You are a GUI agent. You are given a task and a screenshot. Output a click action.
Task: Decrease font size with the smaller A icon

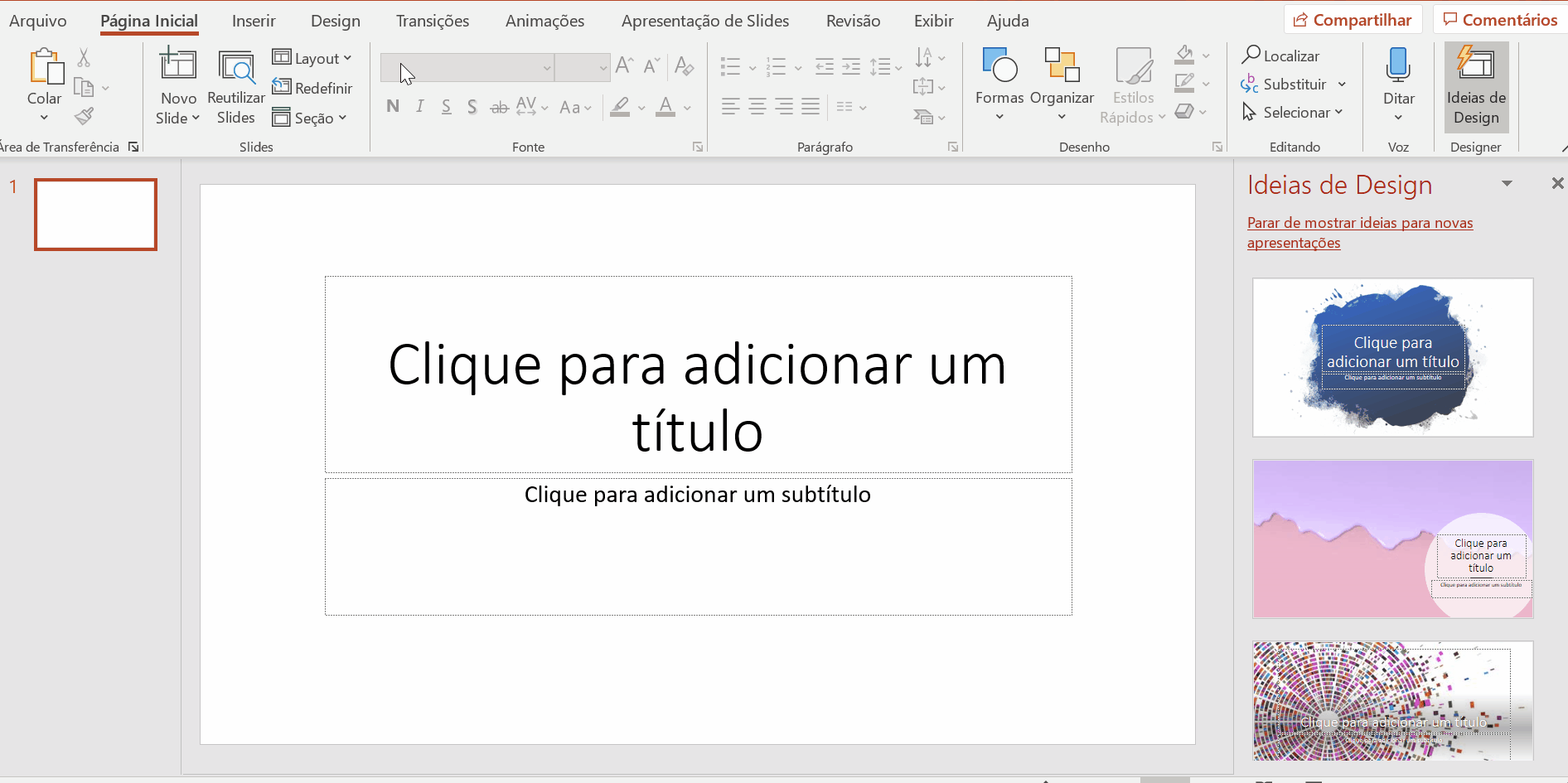tap(652, 65)
